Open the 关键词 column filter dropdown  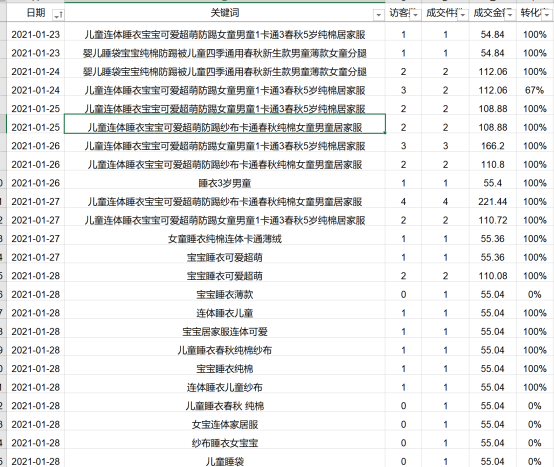point(378,15)
